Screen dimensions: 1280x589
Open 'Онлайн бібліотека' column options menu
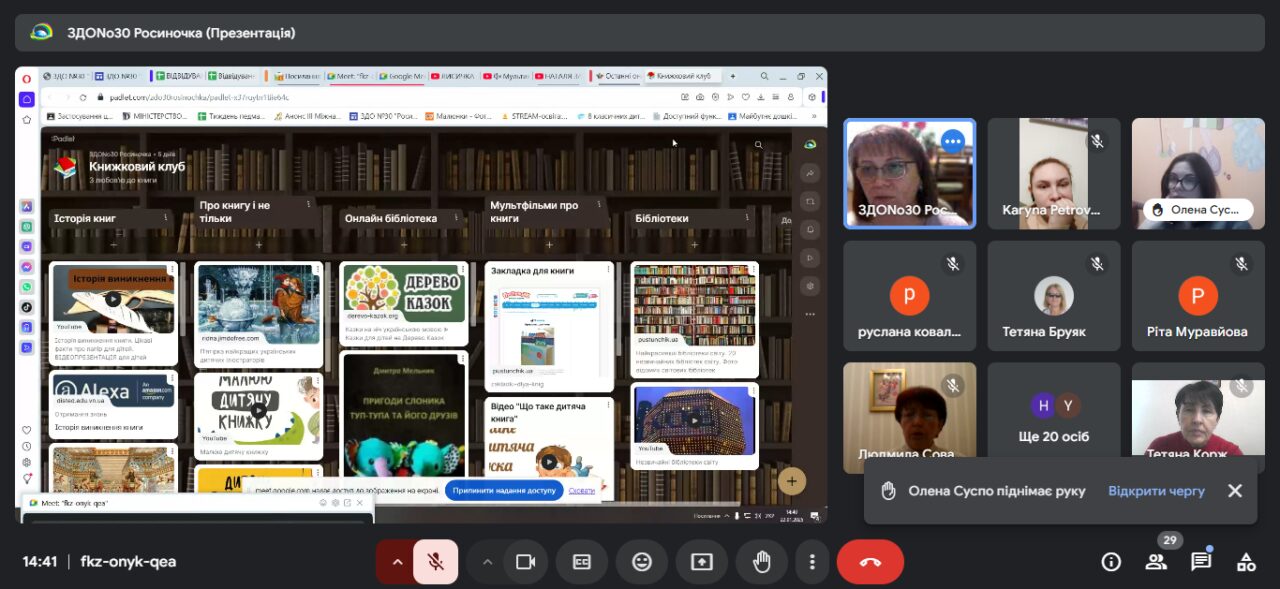pos(455,217)
